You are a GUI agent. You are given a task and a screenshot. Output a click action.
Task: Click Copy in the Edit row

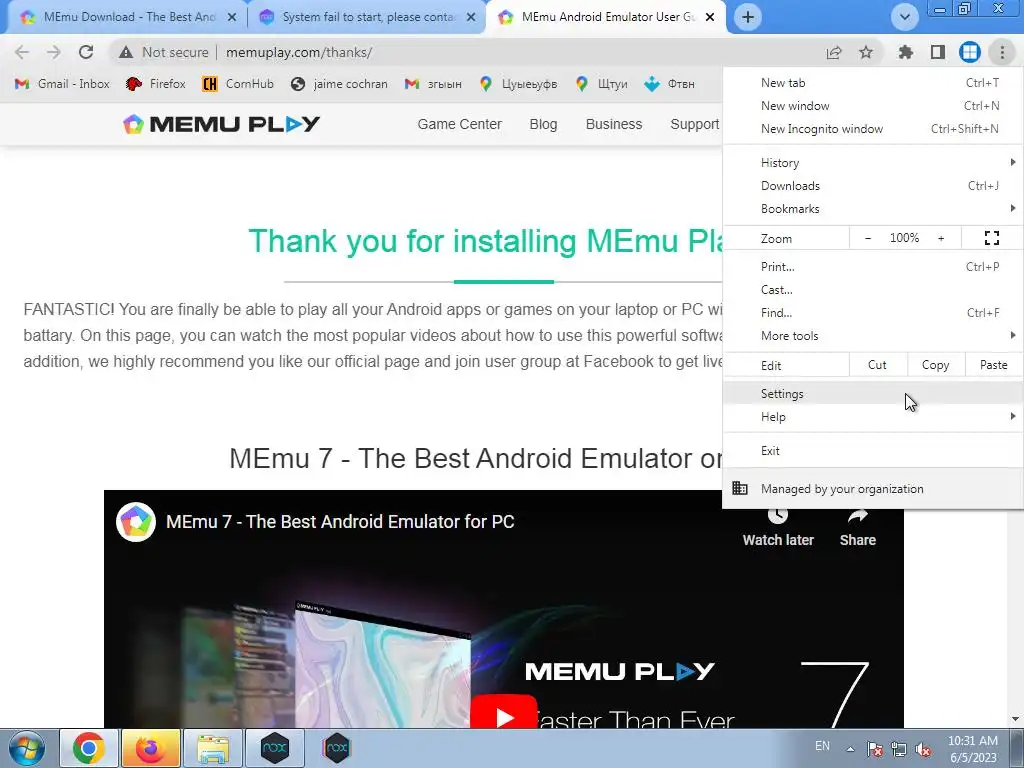pos(935,365)
